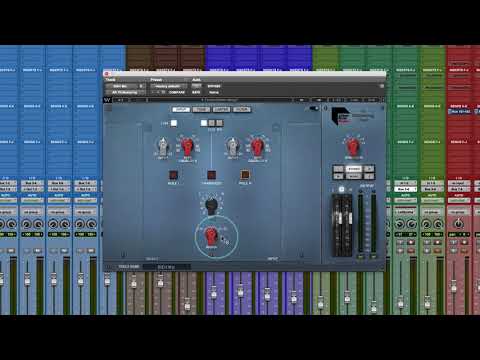Click the left output level meter
Image resolution: width=480 pixels, height=360 pixels.
[360, 223]
